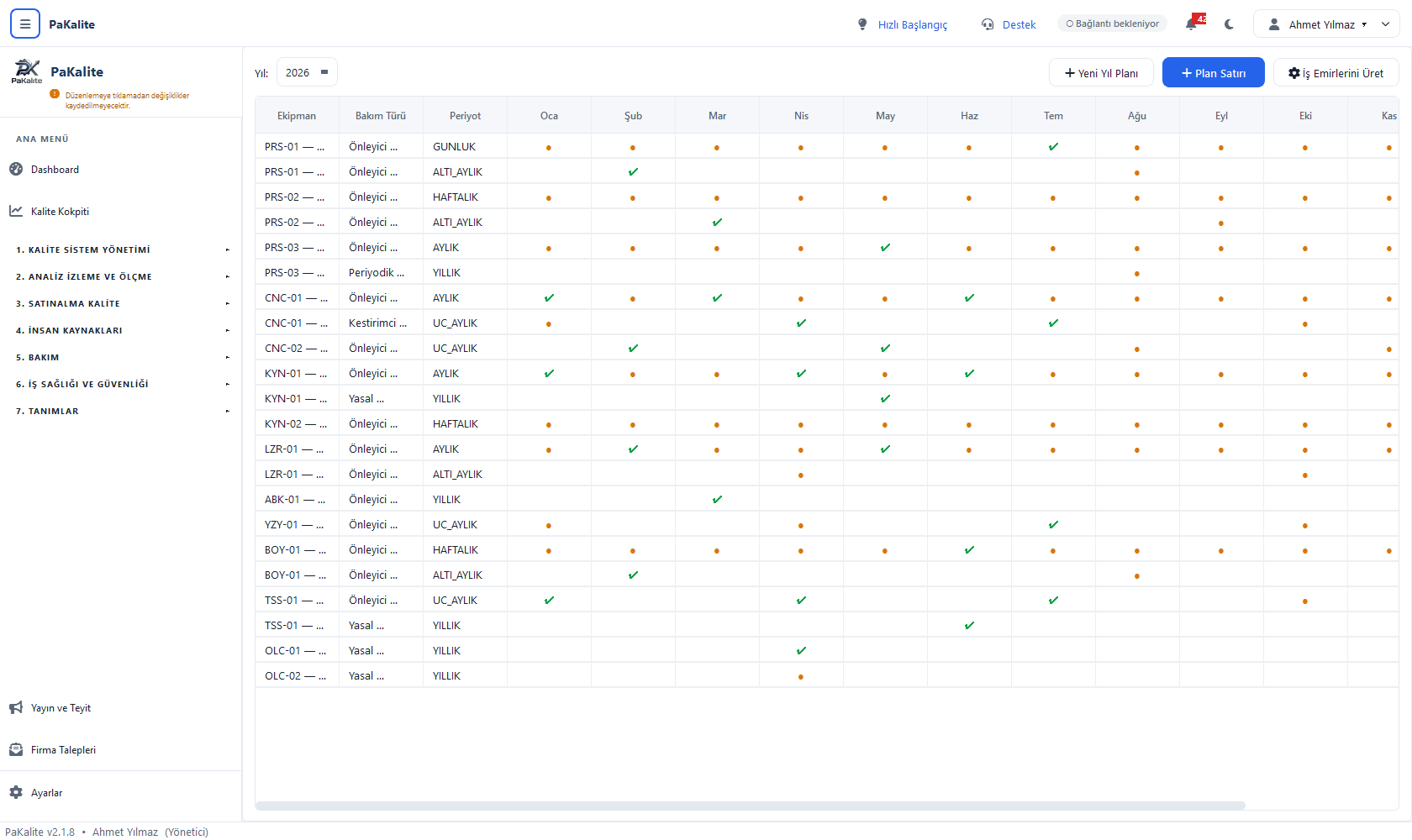
Task: Click the Plan Satırı button
Action: point(1213,72)
